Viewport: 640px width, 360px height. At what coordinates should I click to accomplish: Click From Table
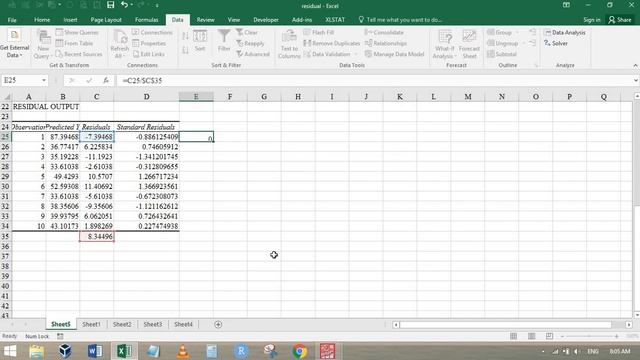pyautogui.click(x=74, y=43)
